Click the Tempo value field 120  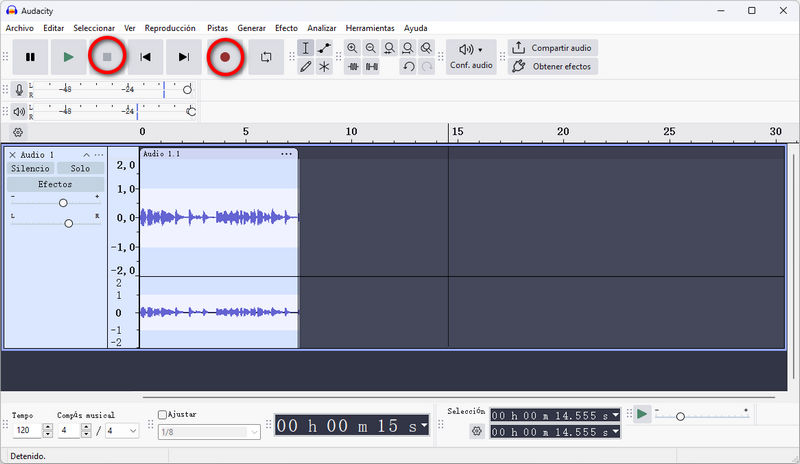tap(27, 430)
